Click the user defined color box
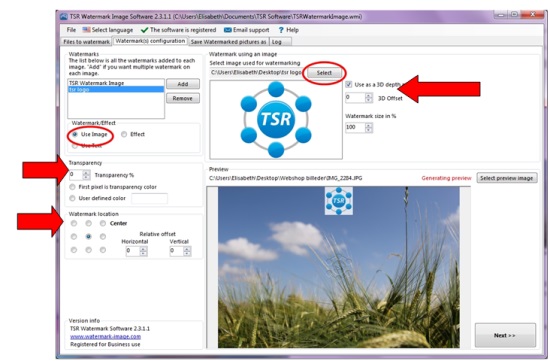The width and height of the screenshot is (550, 361). (x=149, y=198)
